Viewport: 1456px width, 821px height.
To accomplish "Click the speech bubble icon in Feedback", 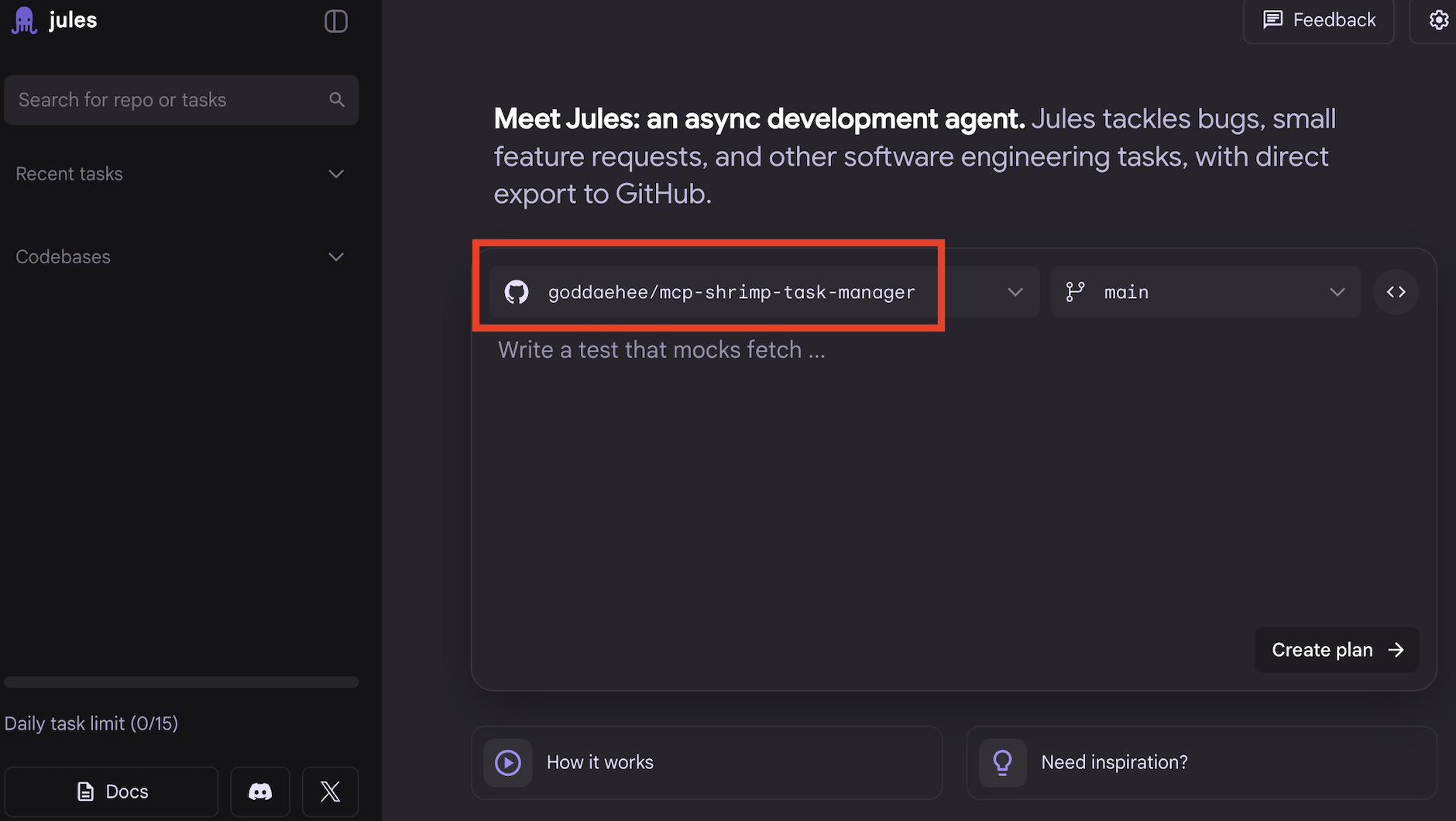I will (1272, 20).
